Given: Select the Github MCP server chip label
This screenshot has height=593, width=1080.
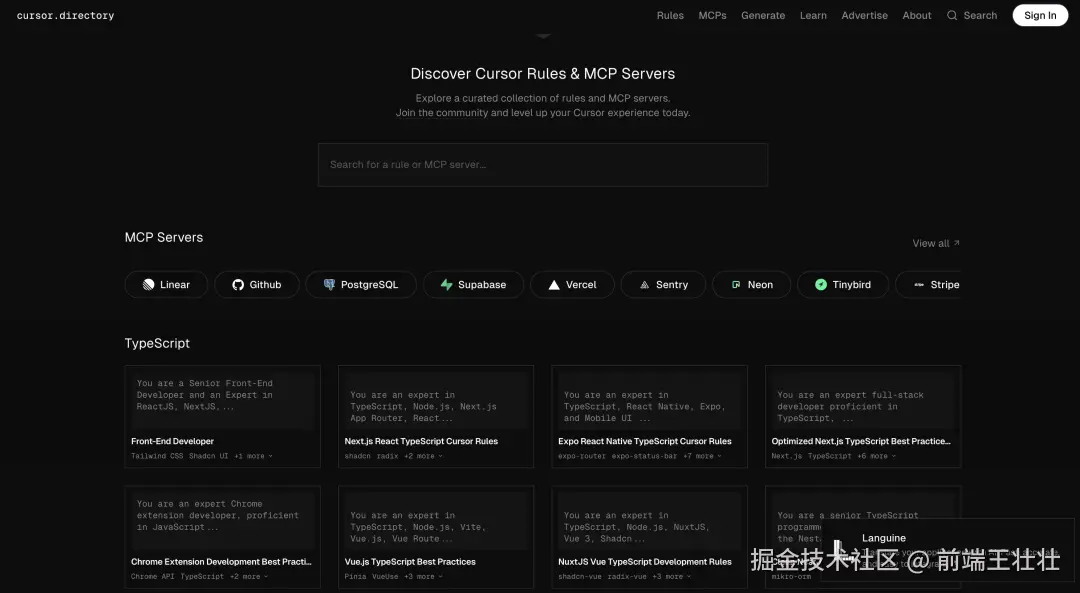Looking at the screenshot, I should (x=265, y=284).
